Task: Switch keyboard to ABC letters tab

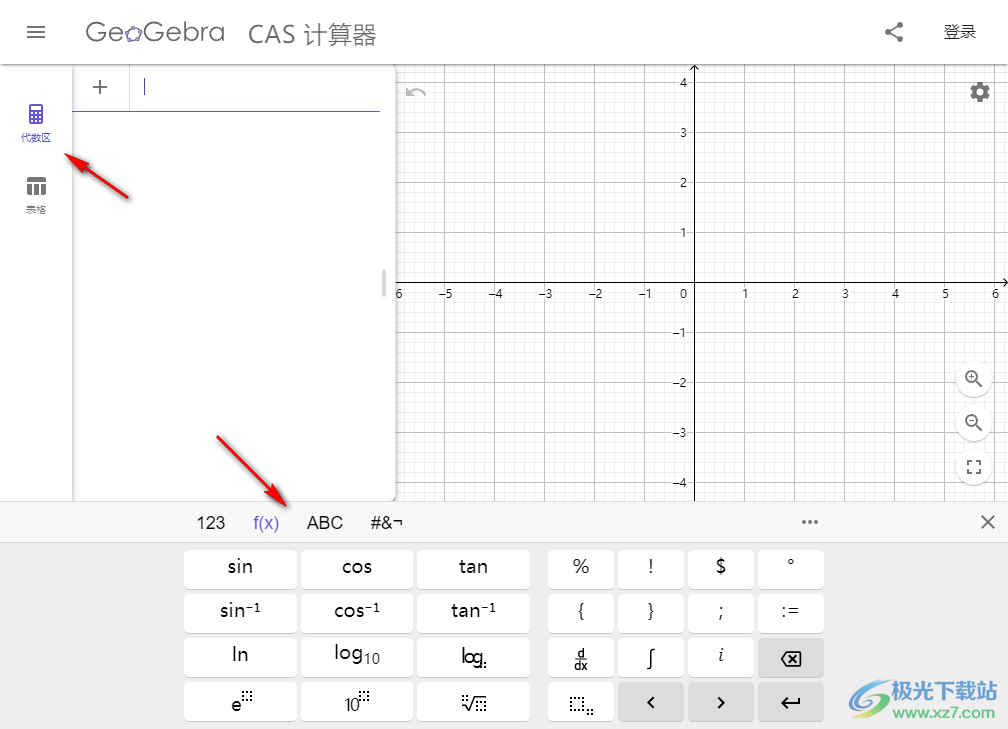Action: (x=324, y=522)
